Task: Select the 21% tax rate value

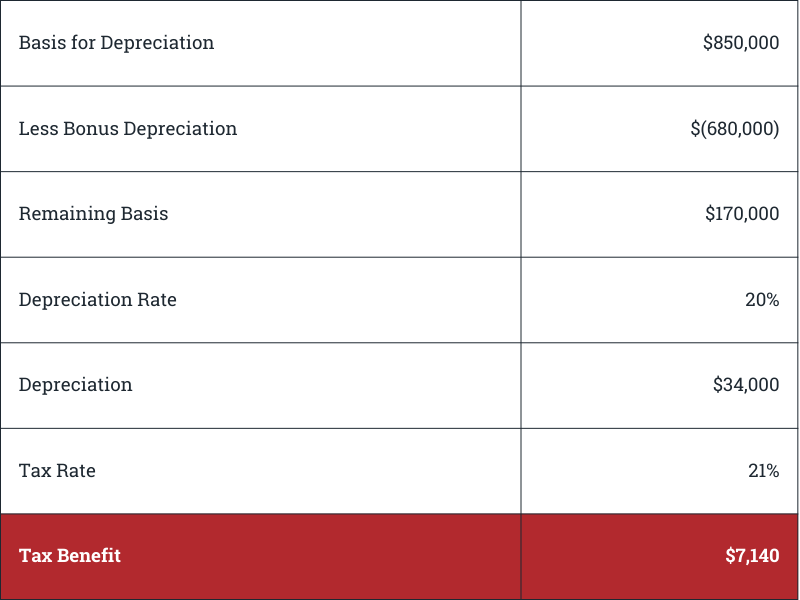Action: (763, 471)
